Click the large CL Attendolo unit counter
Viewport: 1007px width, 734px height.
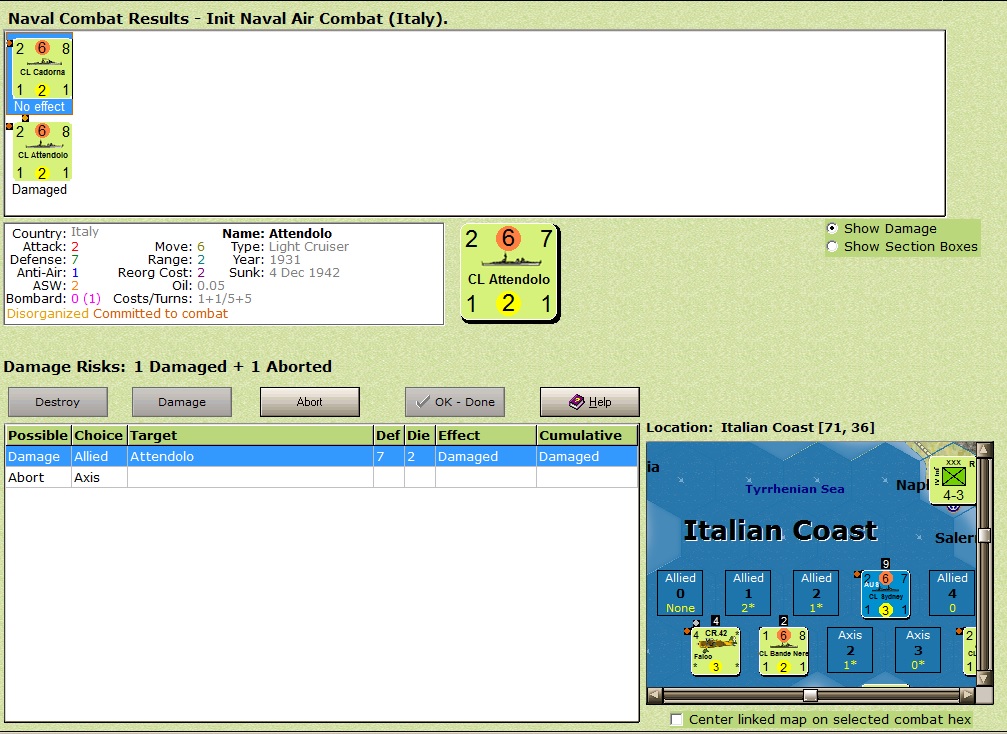click(510, 272)
